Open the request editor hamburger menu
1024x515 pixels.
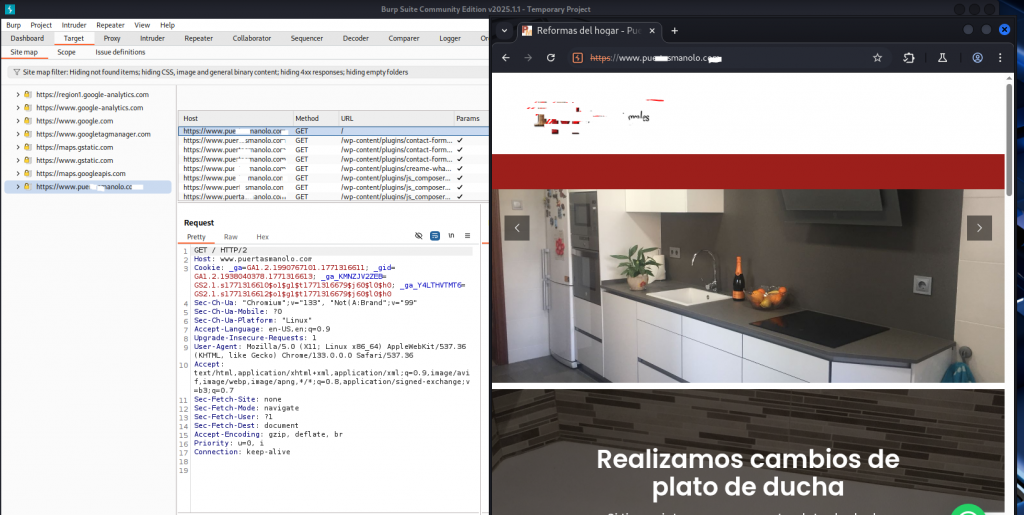point(468,236)
